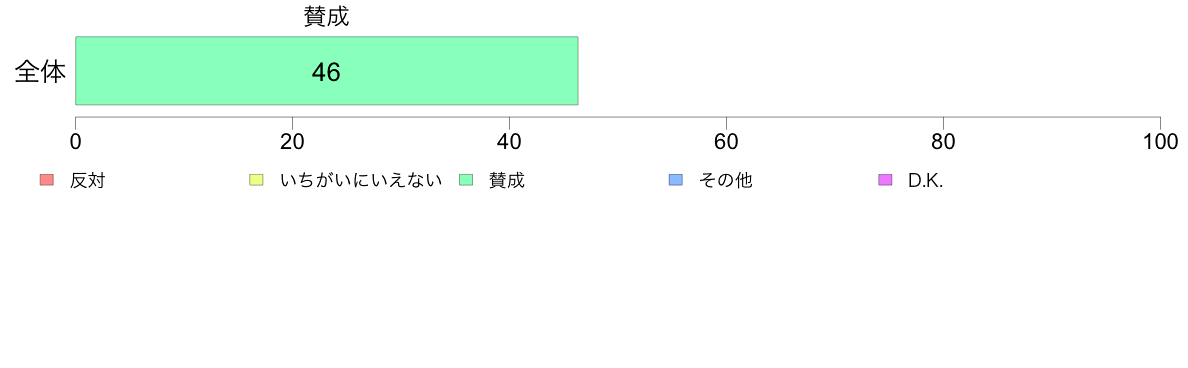The image size is (1188, 368).
Task: Click the green 賛成 legend swatch
Action: (x=466, y=180)
